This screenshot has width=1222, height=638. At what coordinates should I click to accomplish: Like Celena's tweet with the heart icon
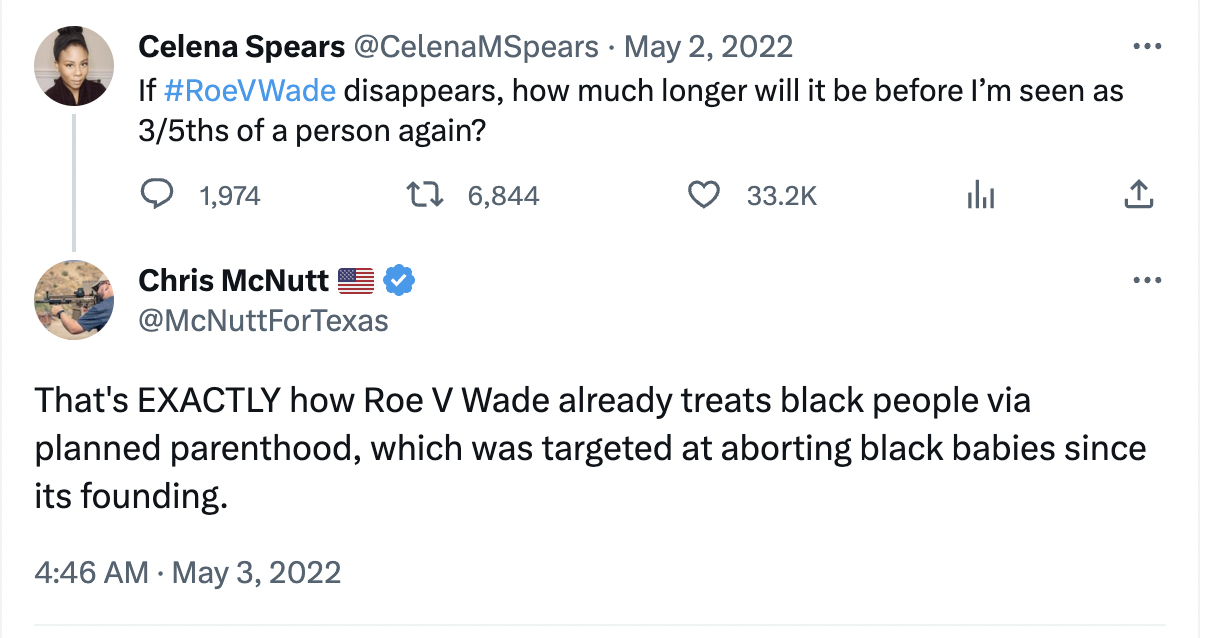coord(704,195)
